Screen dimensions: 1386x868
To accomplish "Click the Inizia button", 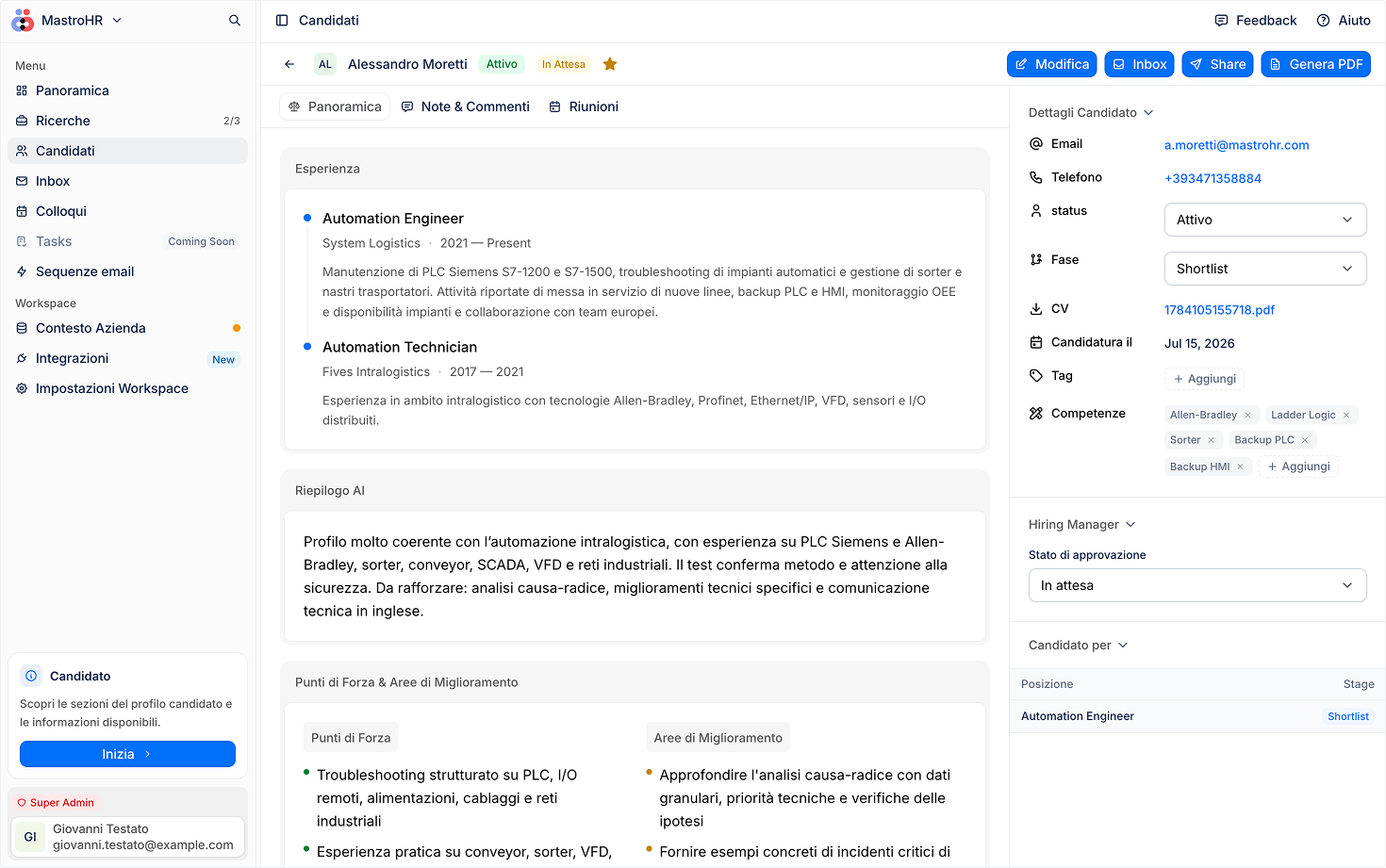I will (x=127, y=754).
